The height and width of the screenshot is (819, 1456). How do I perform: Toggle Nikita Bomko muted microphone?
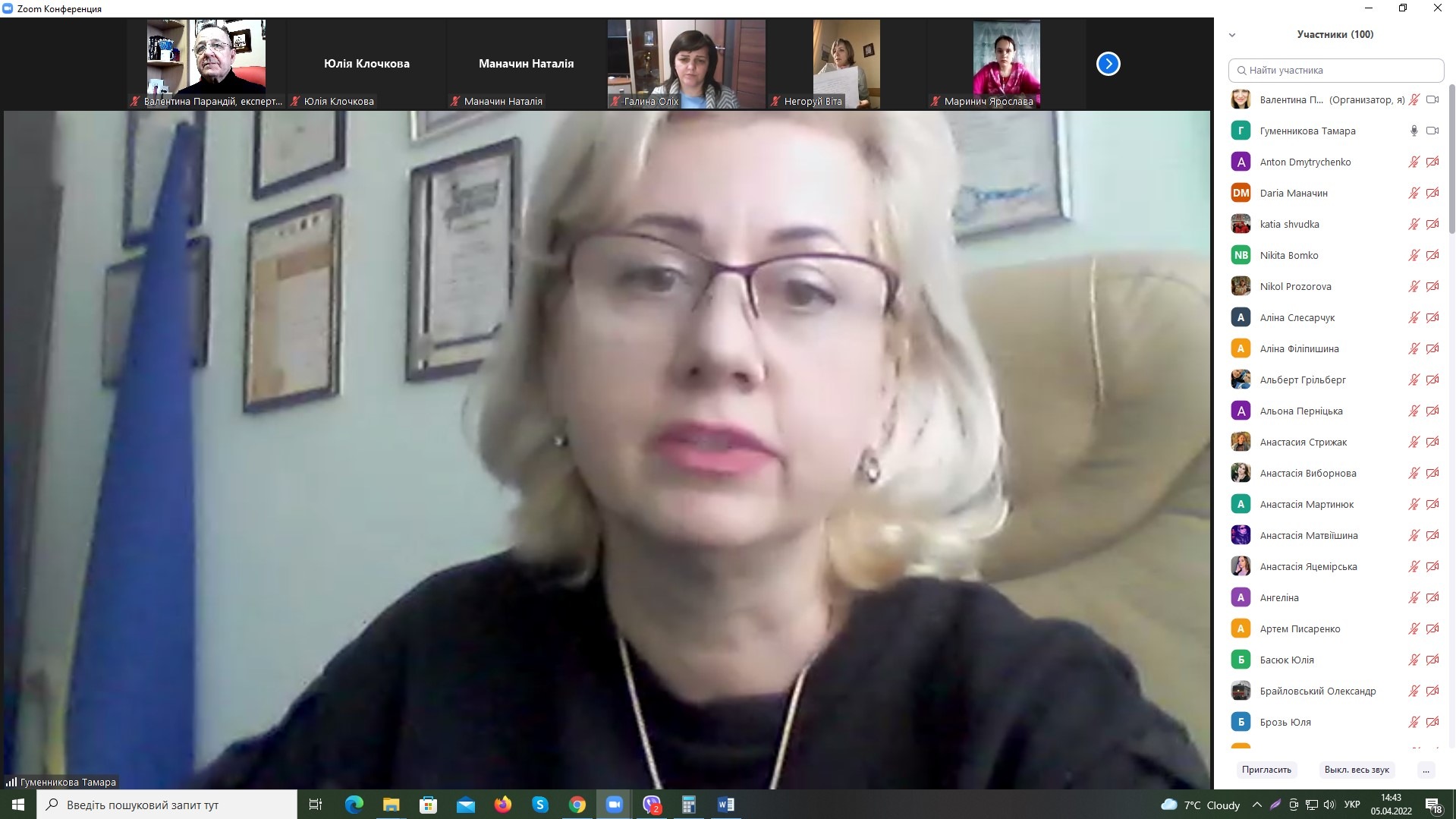click(x=1414, y=255)
